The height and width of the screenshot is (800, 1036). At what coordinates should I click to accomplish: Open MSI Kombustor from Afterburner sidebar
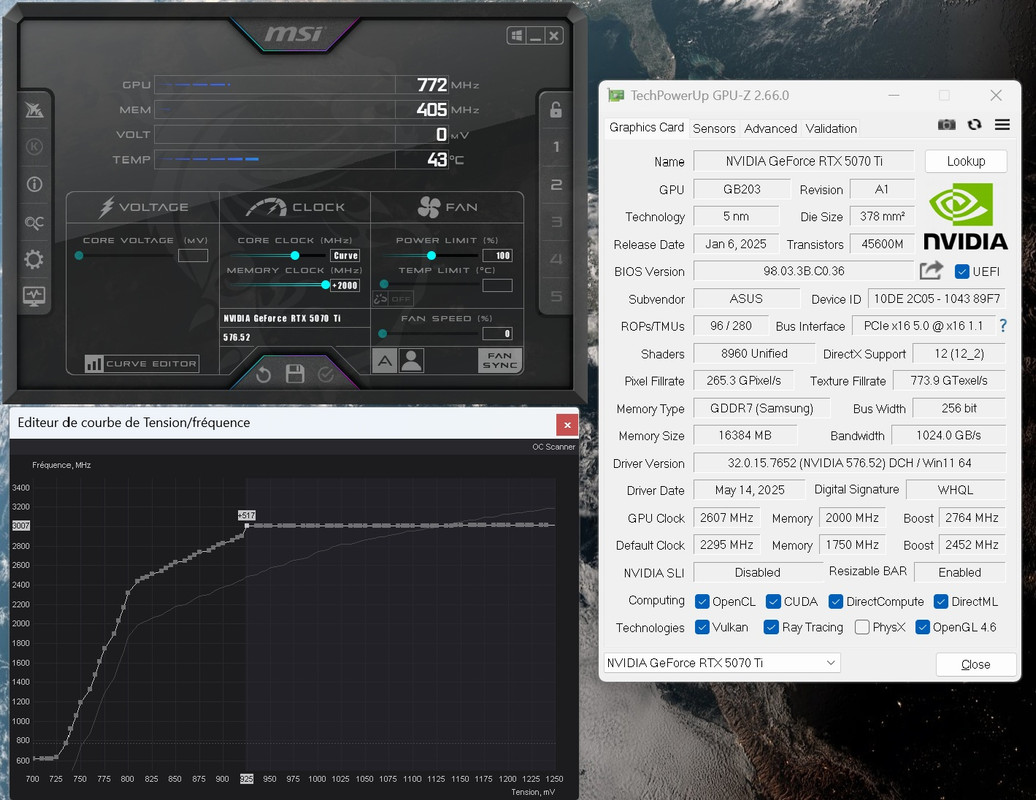tap(34, 110)
